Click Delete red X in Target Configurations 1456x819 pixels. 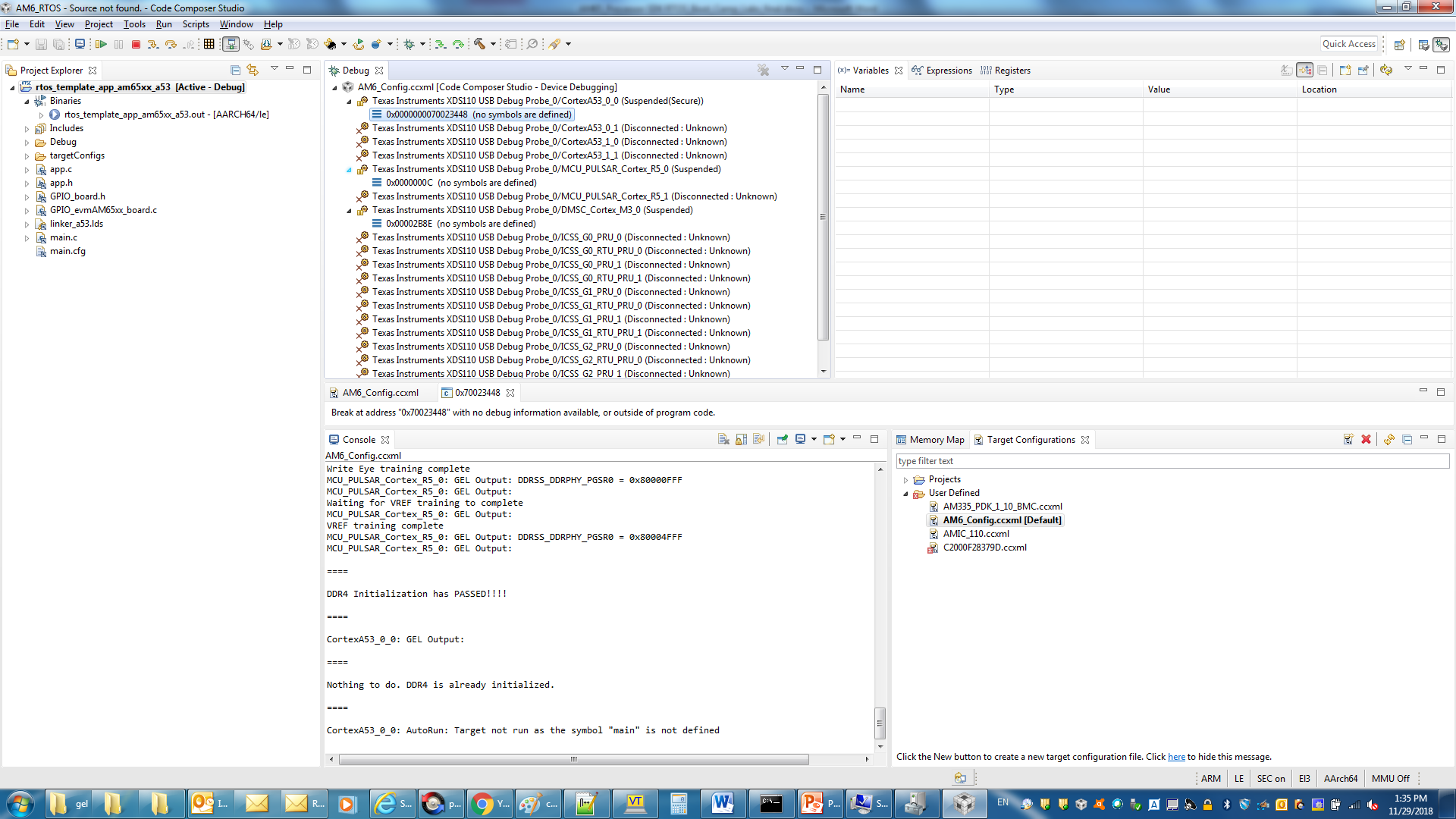pos(1366,440)
